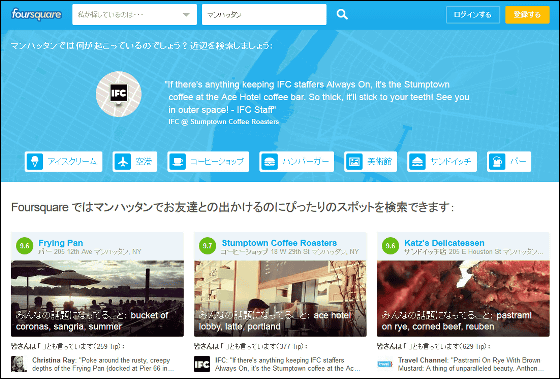The height and width of the screenshot is (379, 560).
Task: Click the coffee cup icon
Action: [x=178, y=161]
